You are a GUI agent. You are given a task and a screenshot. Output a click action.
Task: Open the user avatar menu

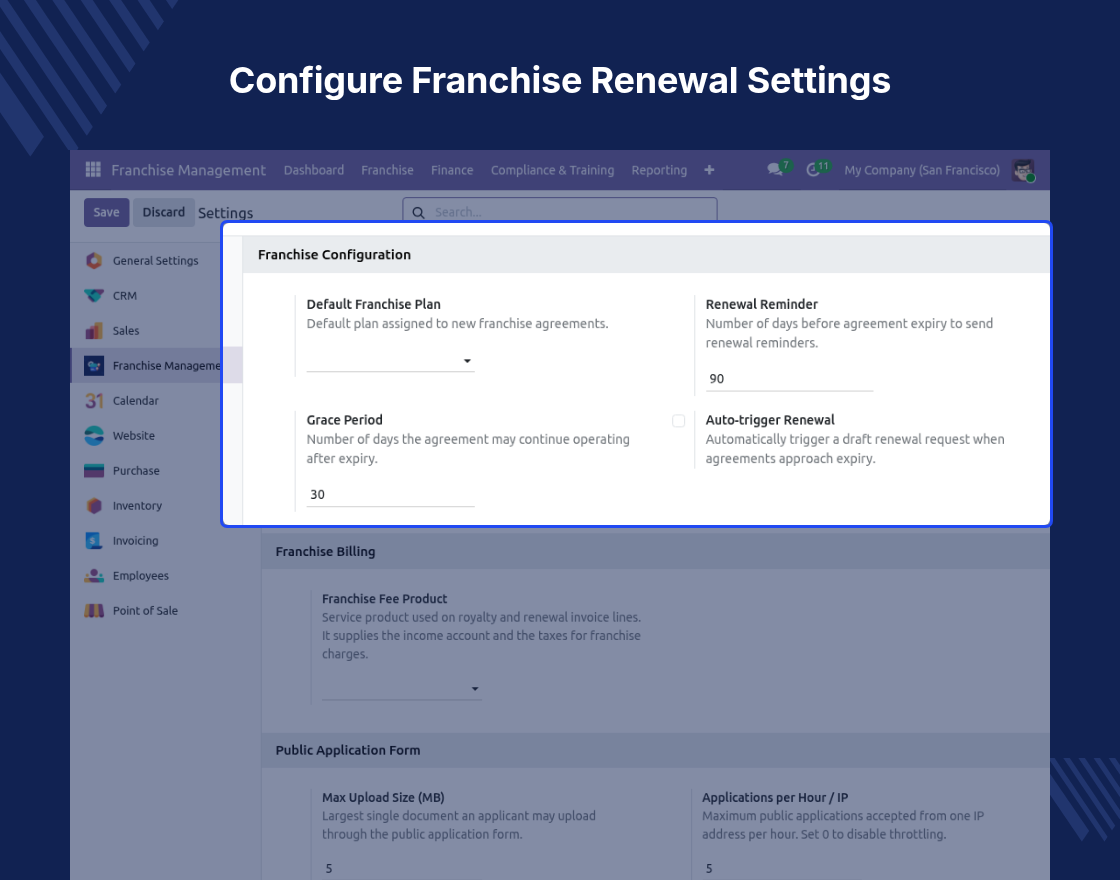click(x=1024, y=170)
